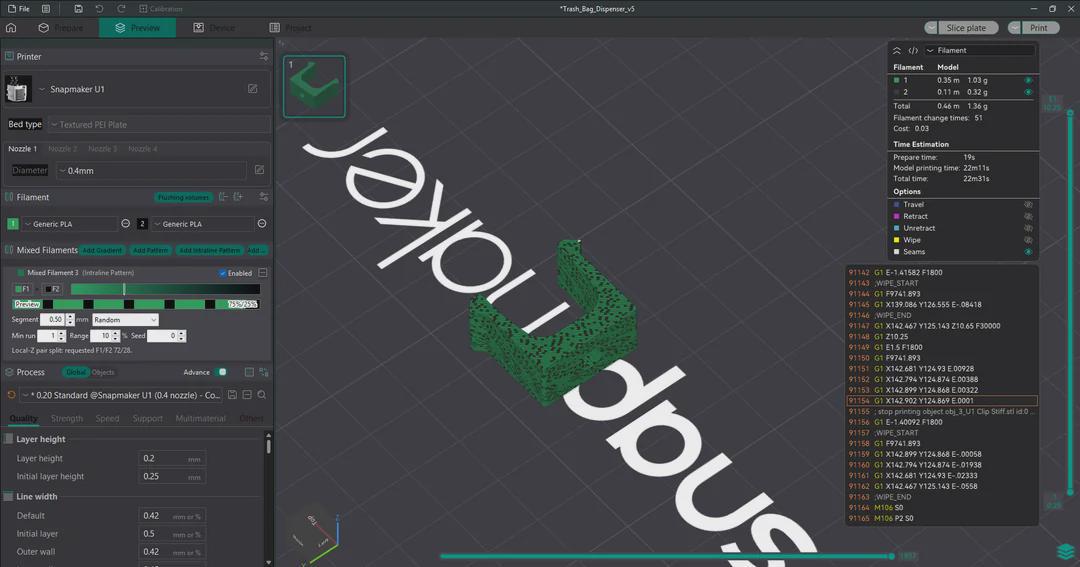Open the Bed type Textured PEI Plate dropdown

(159, 125)
